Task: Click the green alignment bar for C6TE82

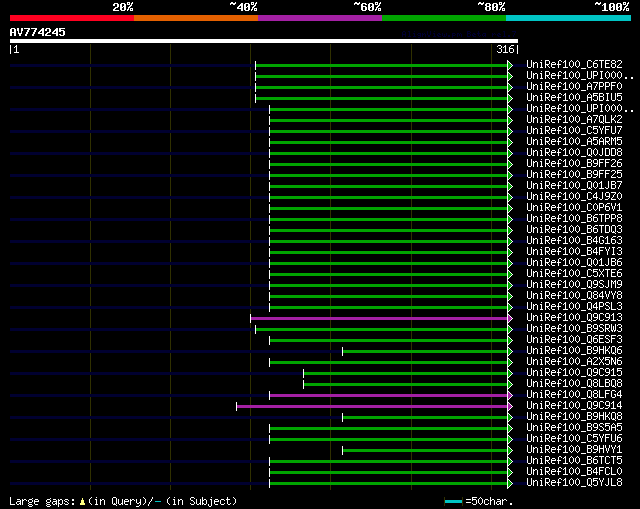Action: (x=381, y=65)
